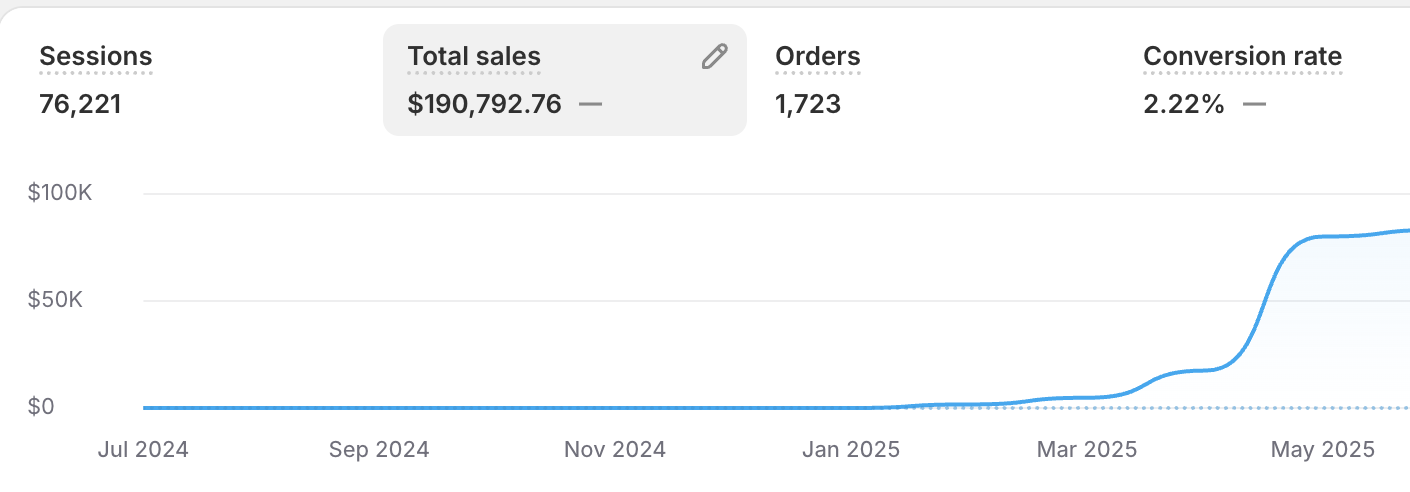Click the $190,792.76 total sales amount
1410x492 pixels.
[484, 103]
